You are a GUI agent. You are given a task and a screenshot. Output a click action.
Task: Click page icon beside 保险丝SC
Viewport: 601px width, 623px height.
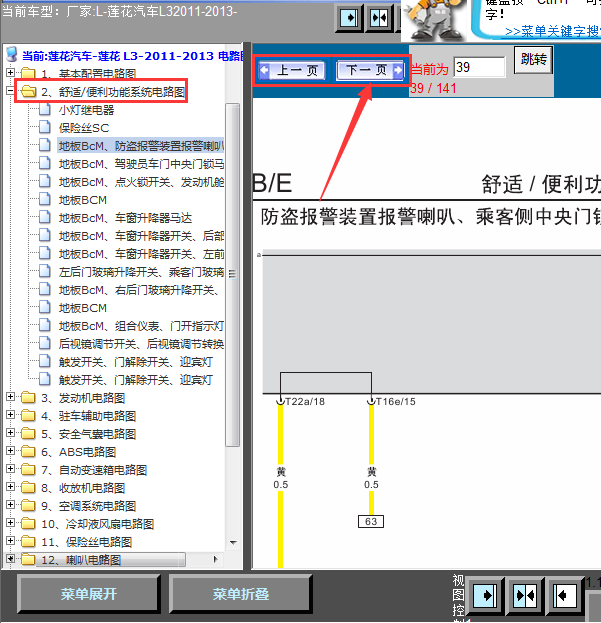coord(45,127)
